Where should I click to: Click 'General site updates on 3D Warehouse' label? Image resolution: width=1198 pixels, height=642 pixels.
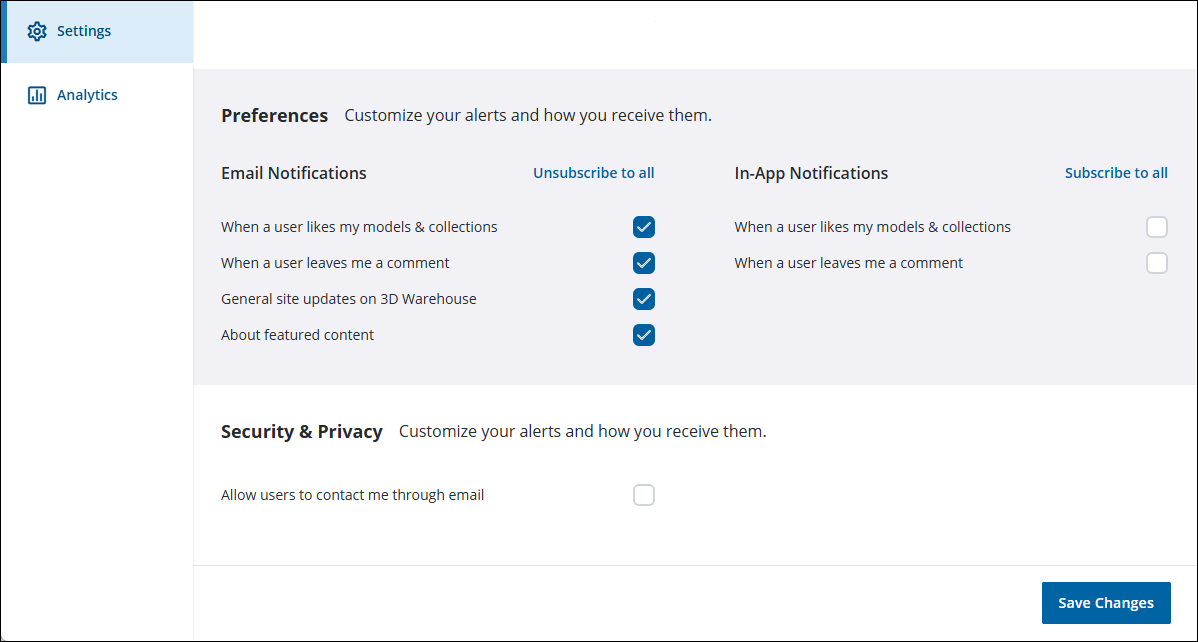[349, 299]
